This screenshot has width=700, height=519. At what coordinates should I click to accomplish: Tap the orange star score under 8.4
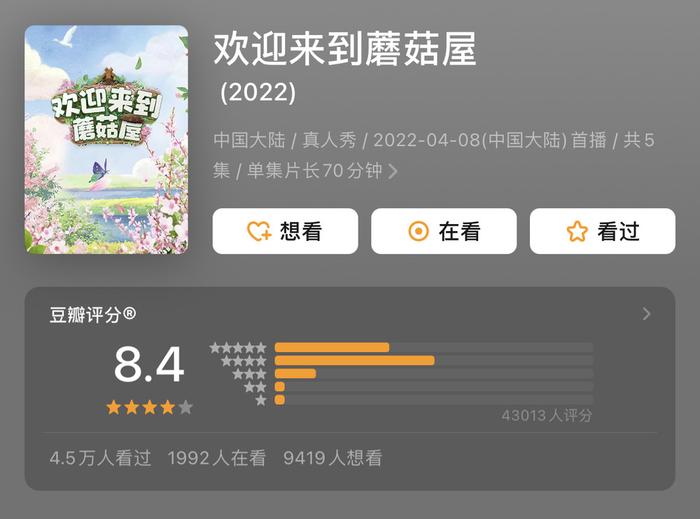coord(150,407)
